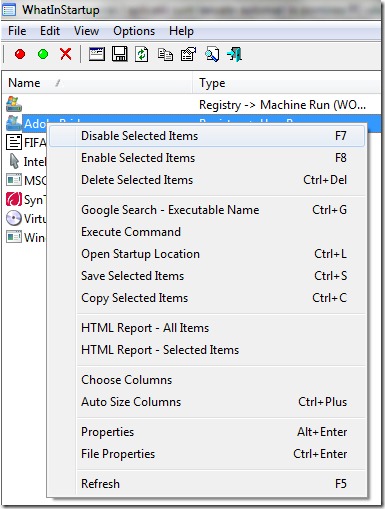Click the File Properties toolbar icon

coord(188,54)
